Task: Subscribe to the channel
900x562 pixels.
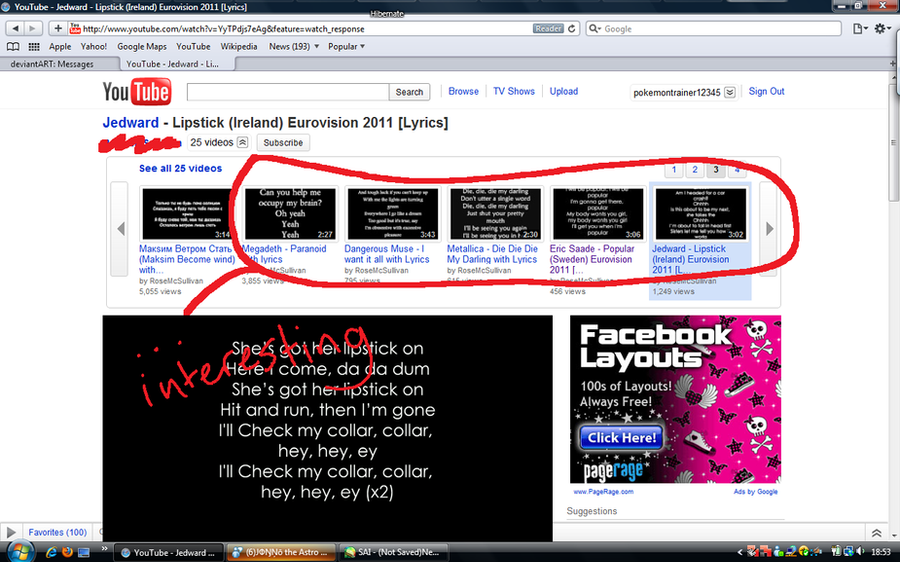Action: pos(283,142)
